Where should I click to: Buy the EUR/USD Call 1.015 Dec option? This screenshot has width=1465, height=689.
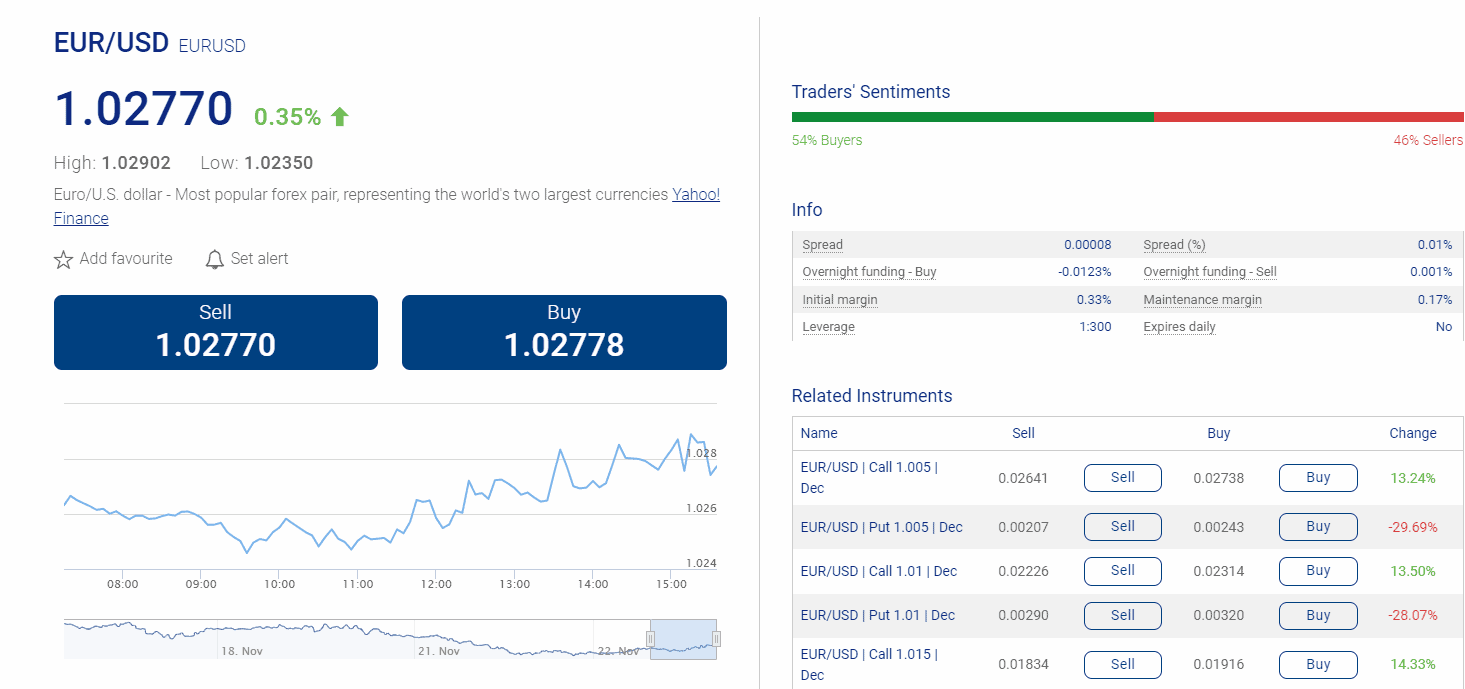coord(1317,664)
